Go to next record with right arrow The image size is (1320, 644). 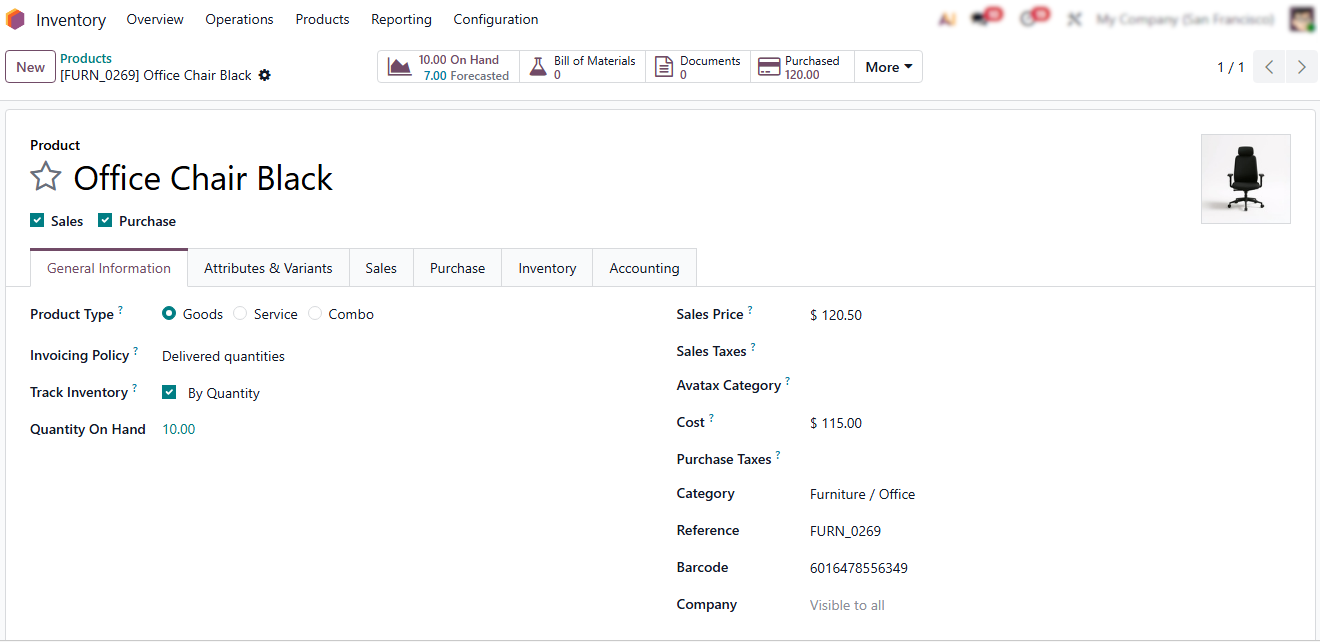point(1301,67)
